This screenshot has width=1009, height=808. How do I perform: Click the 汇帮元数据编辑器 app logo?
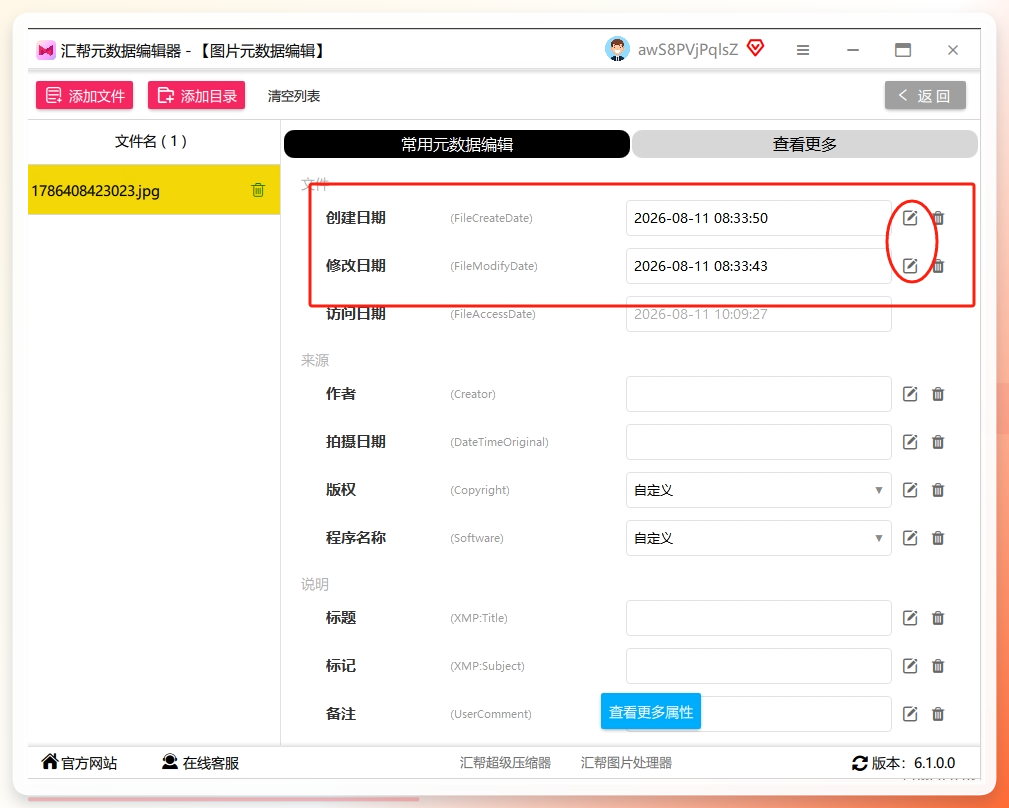click(46, 50)
